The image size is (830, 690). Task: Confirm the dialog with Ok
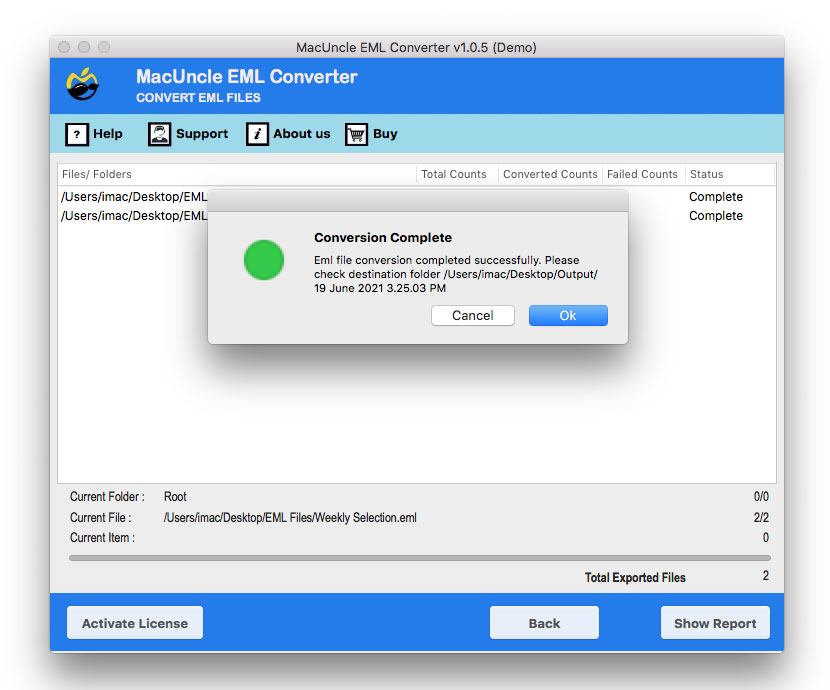click(x=568, y=314)
